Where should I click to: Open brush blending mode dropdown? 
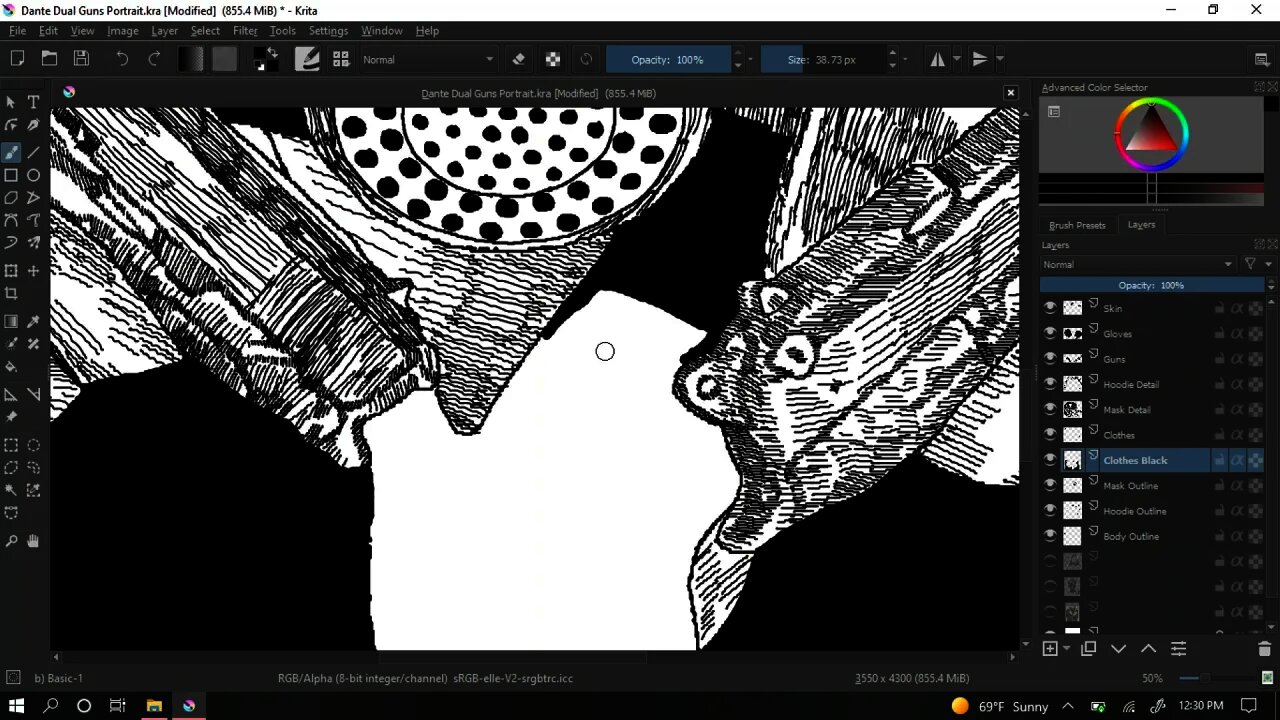point(428,59)
